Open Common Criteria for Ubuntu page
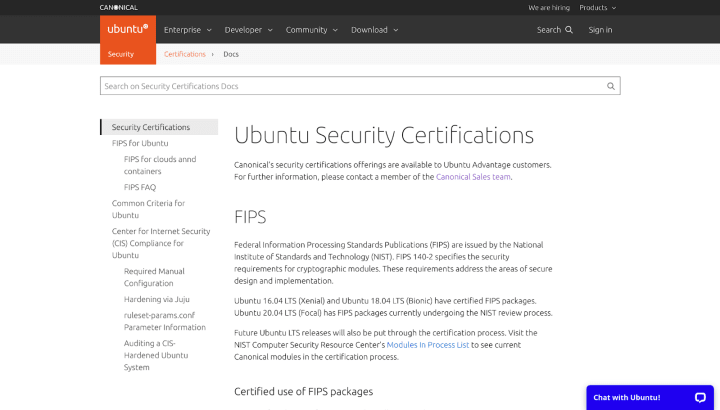Image resolution: width=720 pixels, height=410 pixels. tap(148, 209)
